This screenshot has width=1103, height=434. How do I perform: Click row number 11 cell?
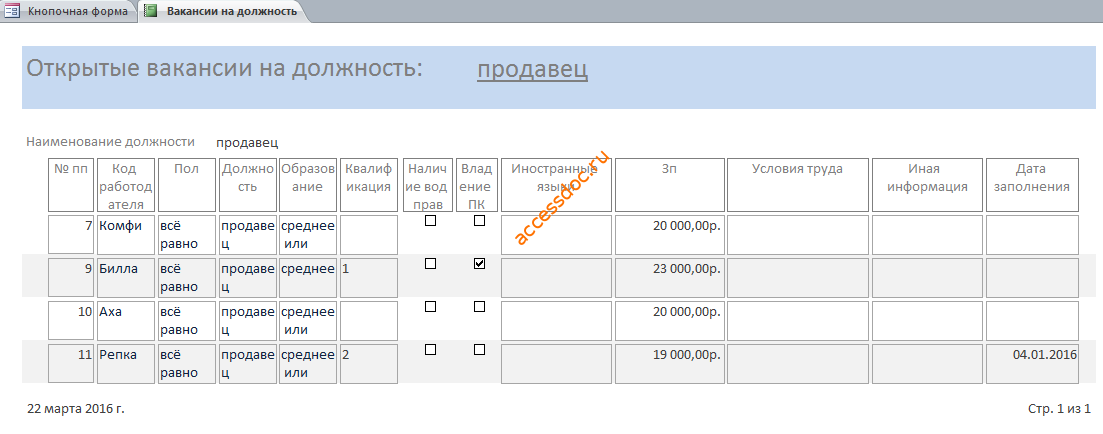[70, 364]
